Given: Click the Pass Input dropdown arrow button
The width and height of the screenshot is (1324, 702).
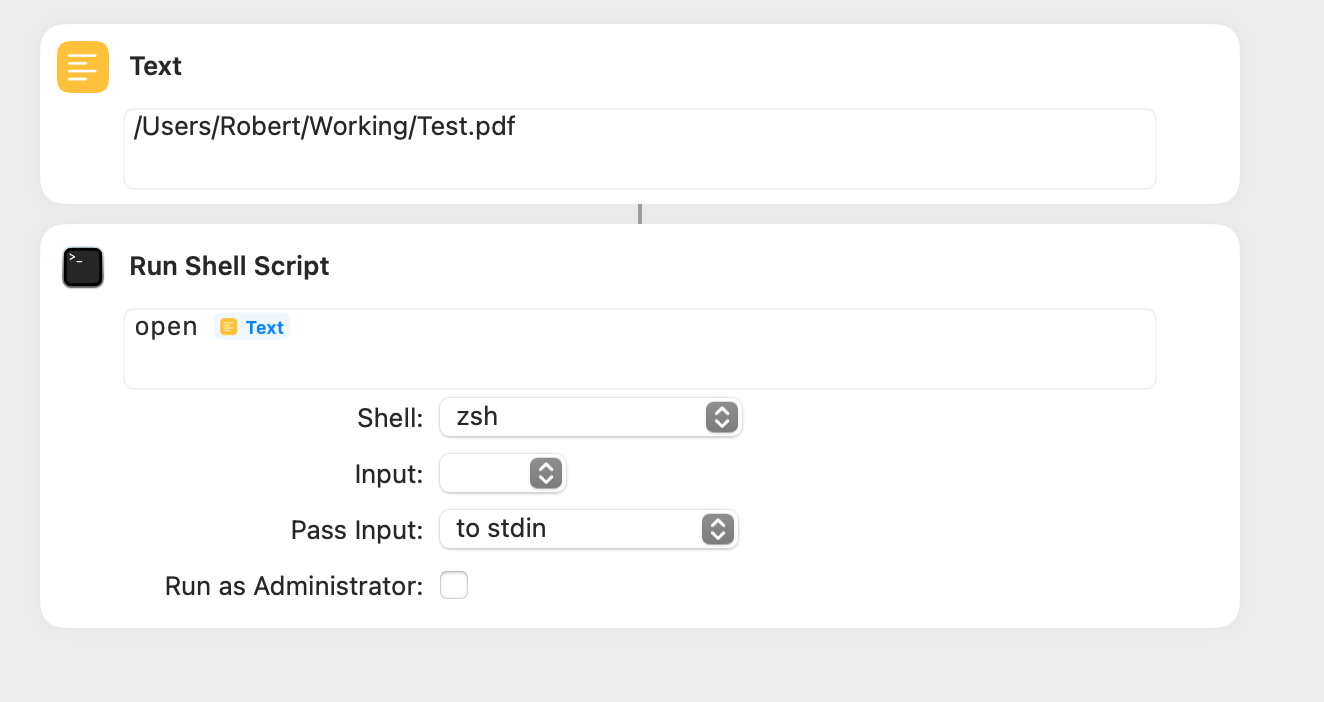Looking at the screenshot, I should coord(718,529).
